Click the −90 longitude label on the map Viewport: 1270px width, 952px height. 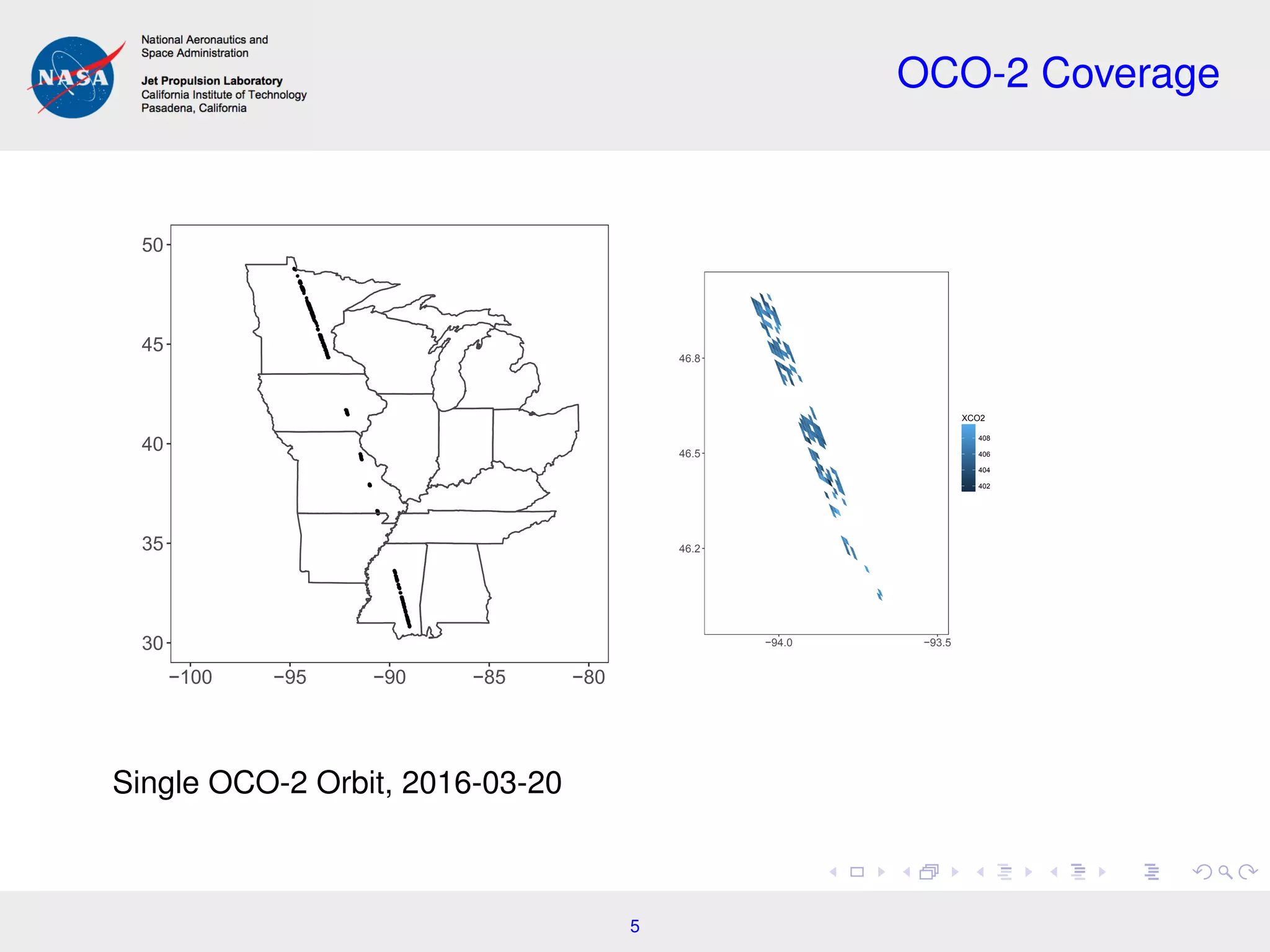[x=389, y=677]
